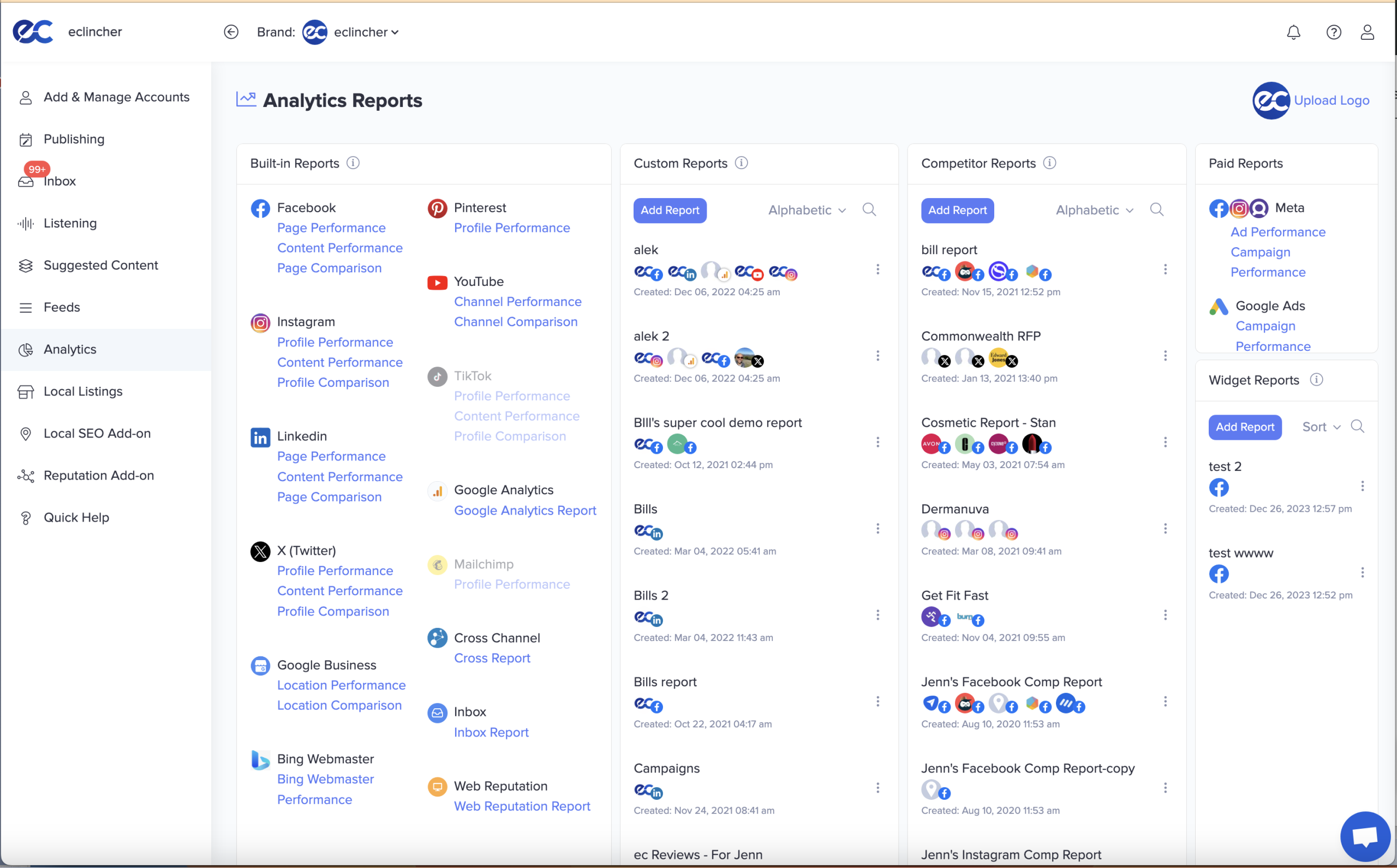The height and width of the screenshot is (868, 1397).
Task: Open three-dot menu for alek report
Action: [x=877, y=270]
